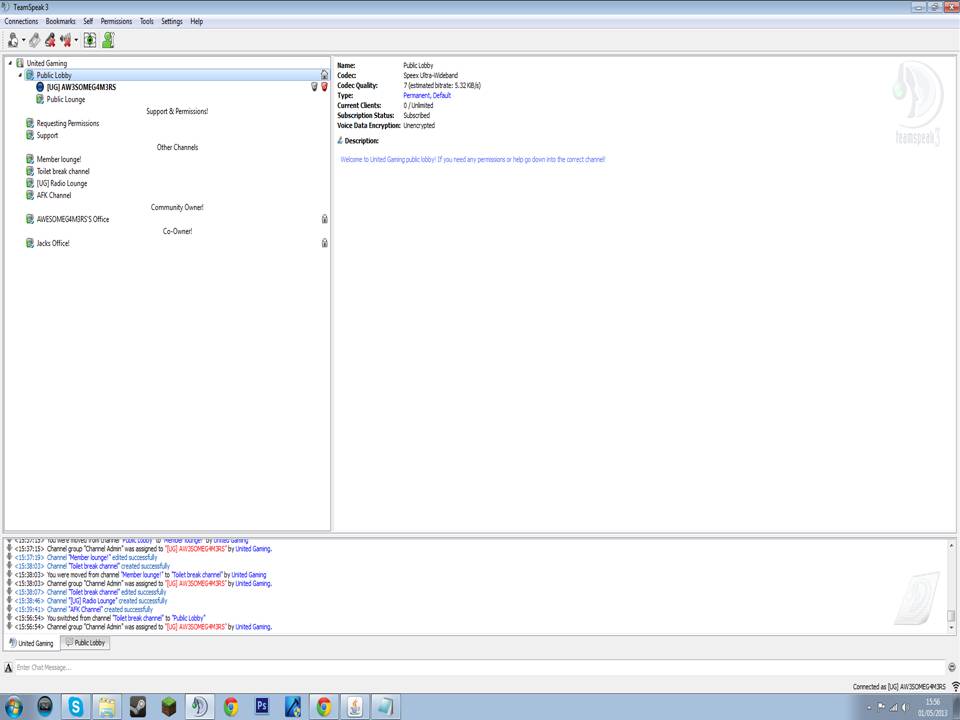Click the Disconnect toolbar icon

(x=36, y=40)
